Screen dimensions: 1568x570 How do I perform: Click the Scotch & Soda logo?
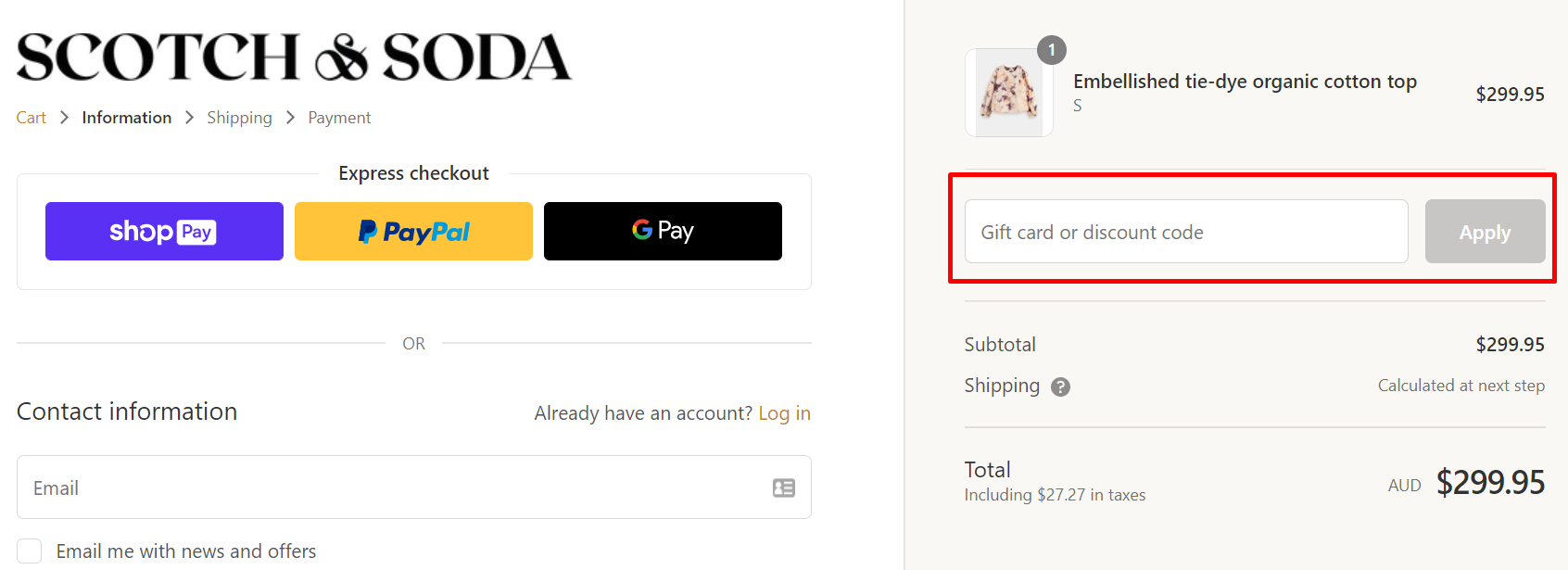click(x=294, y=56)
